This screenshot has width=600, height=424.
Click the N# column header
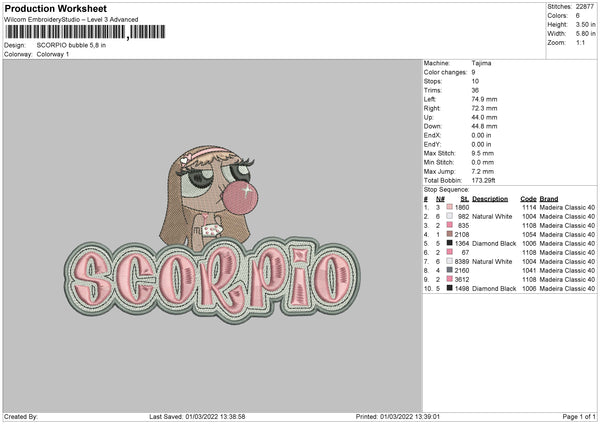(x=440, y=199)
